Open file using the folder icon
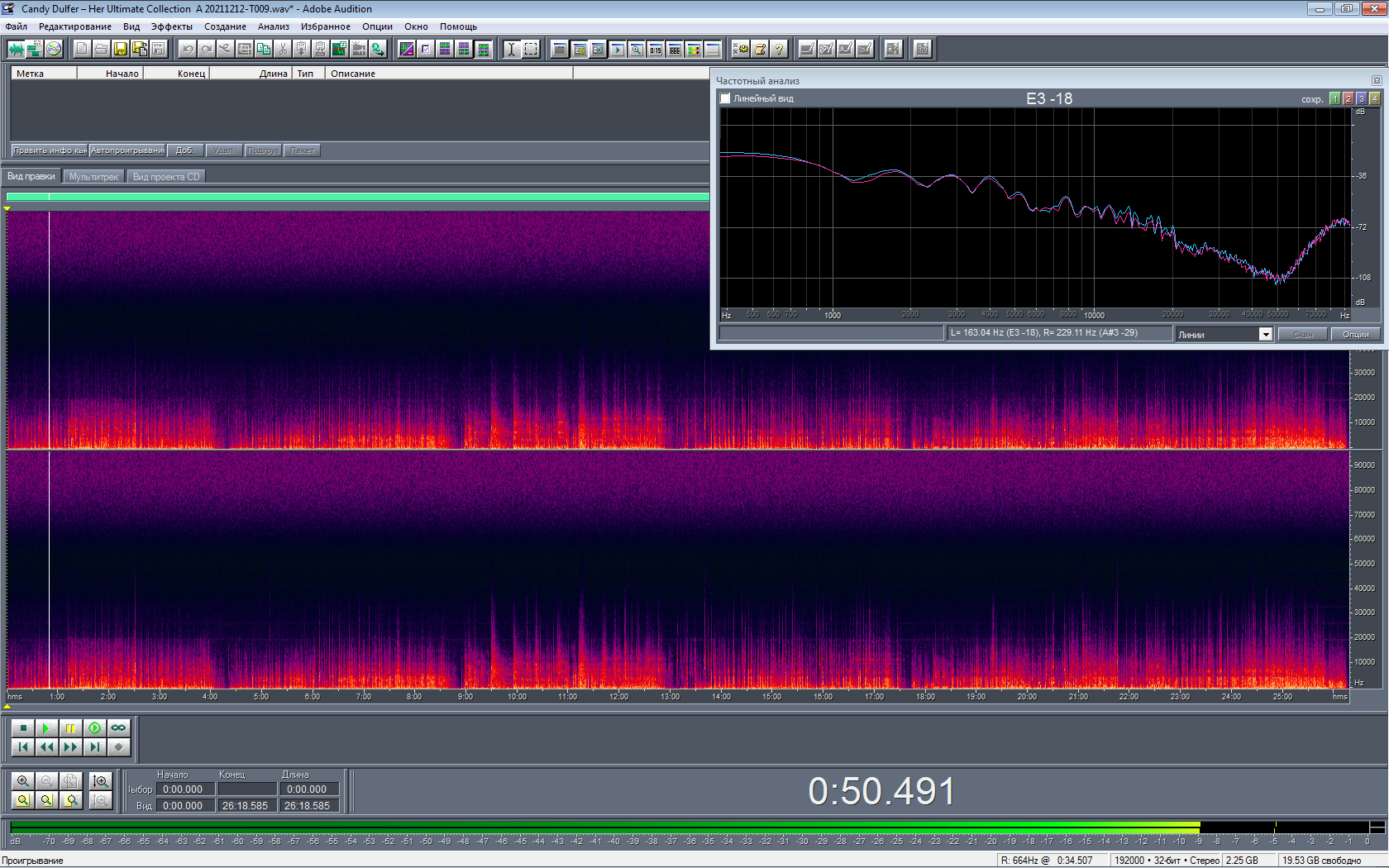Viewport: 1389px width, 868px height. click(x=101, y=49)
